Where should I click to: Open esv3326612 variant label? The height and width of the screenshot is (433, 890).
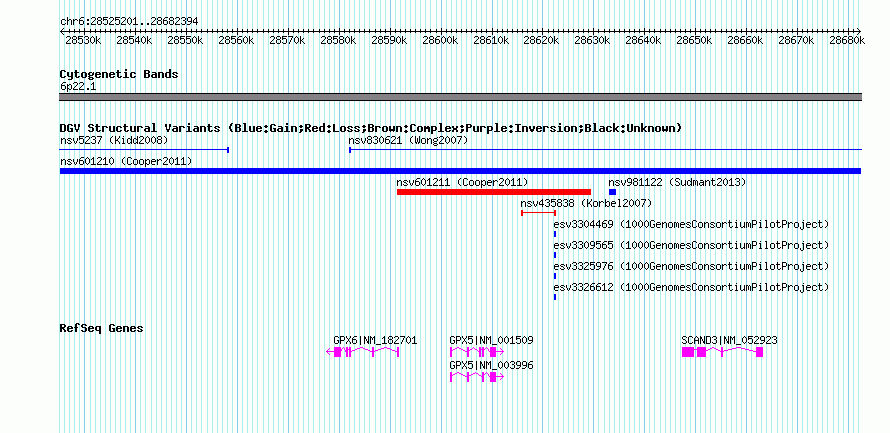(x=691, y=287)
